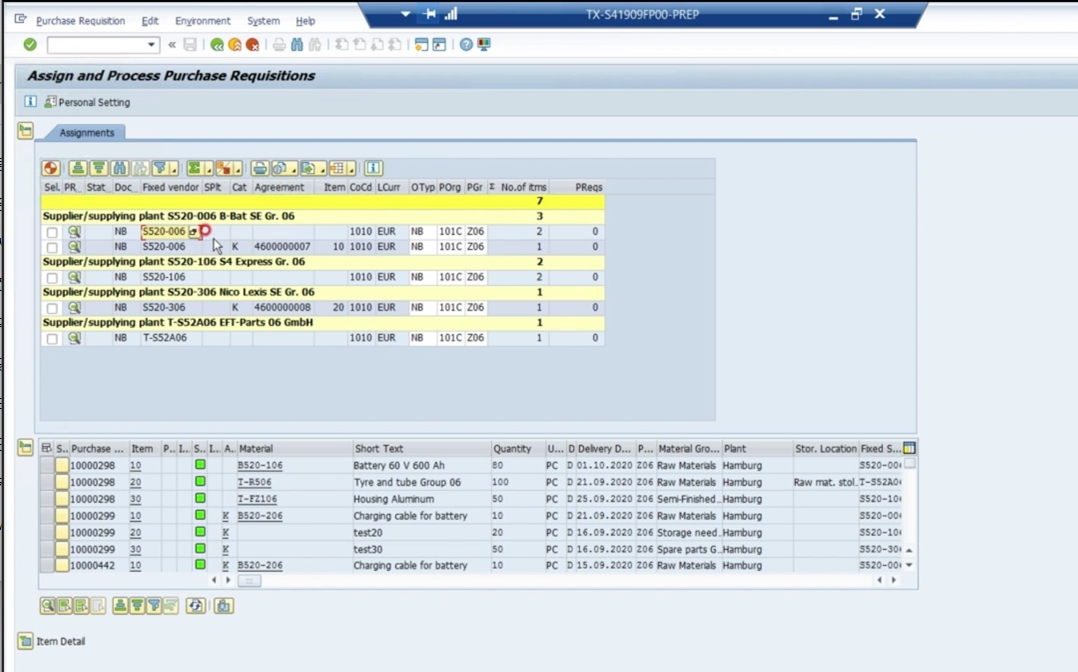Click the item table horizontal scrollbar handle
This screenshot has width=1078, height=672.
click(x=250, y=581)
